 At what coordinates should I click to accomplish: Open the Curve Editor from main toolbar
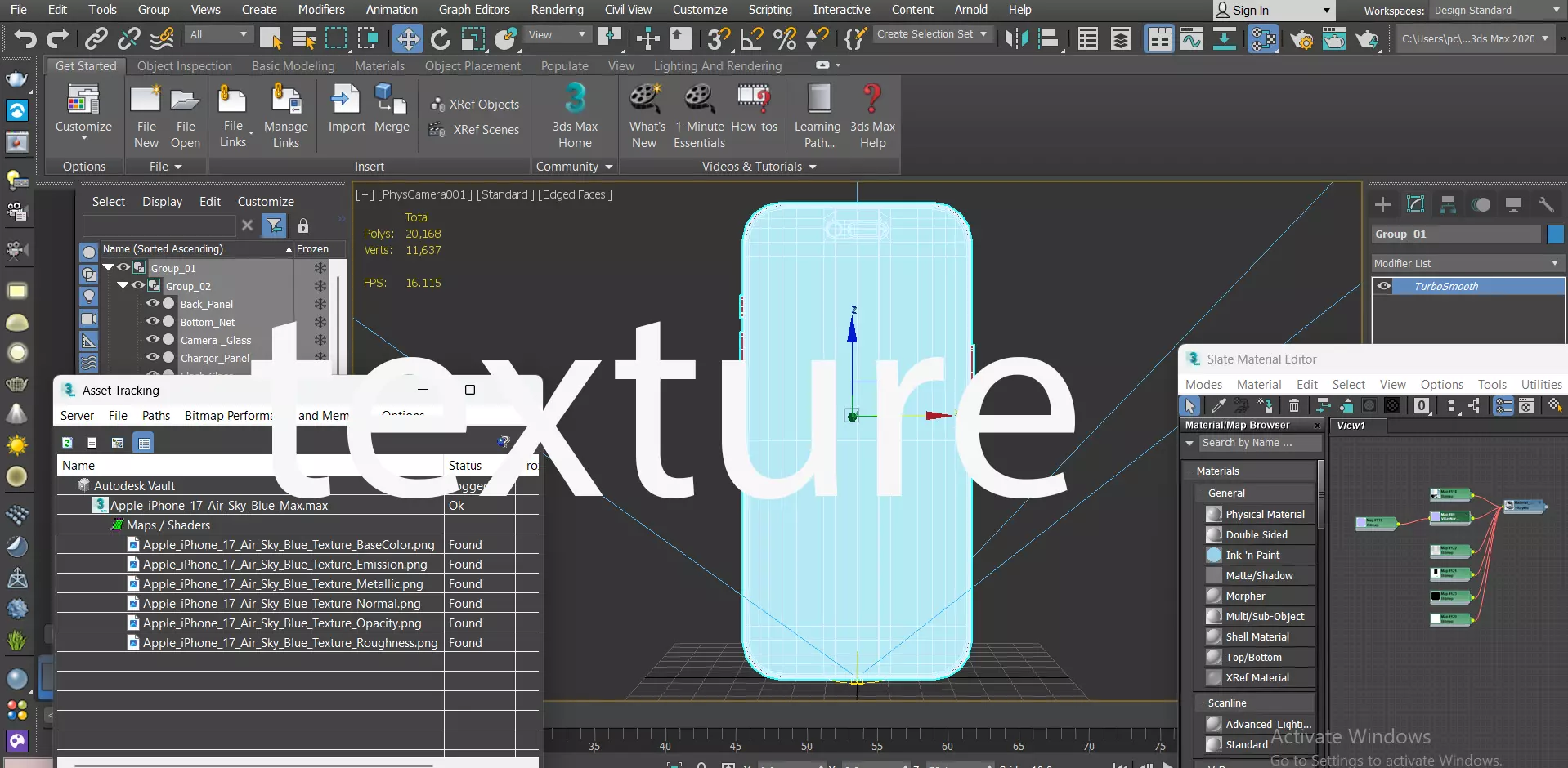pyautogui.click(x=1192, y=38)
